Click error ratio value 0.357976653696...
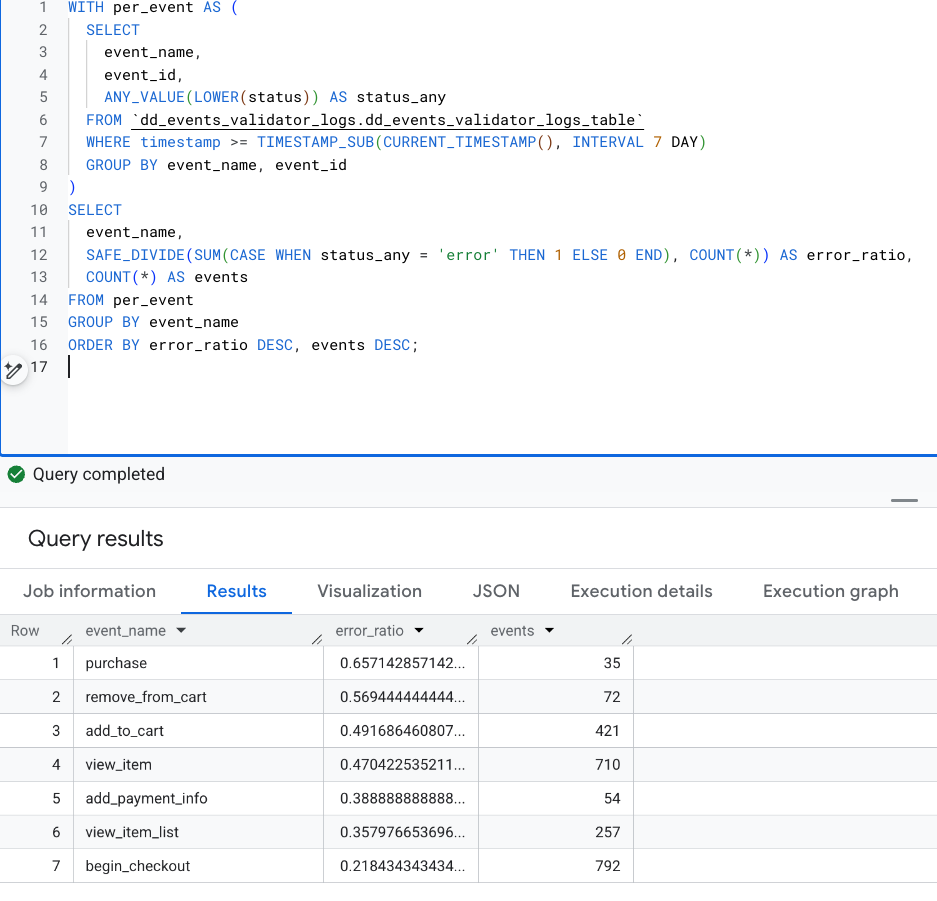This screenshot has width=937, height=901. pos(402,832)
